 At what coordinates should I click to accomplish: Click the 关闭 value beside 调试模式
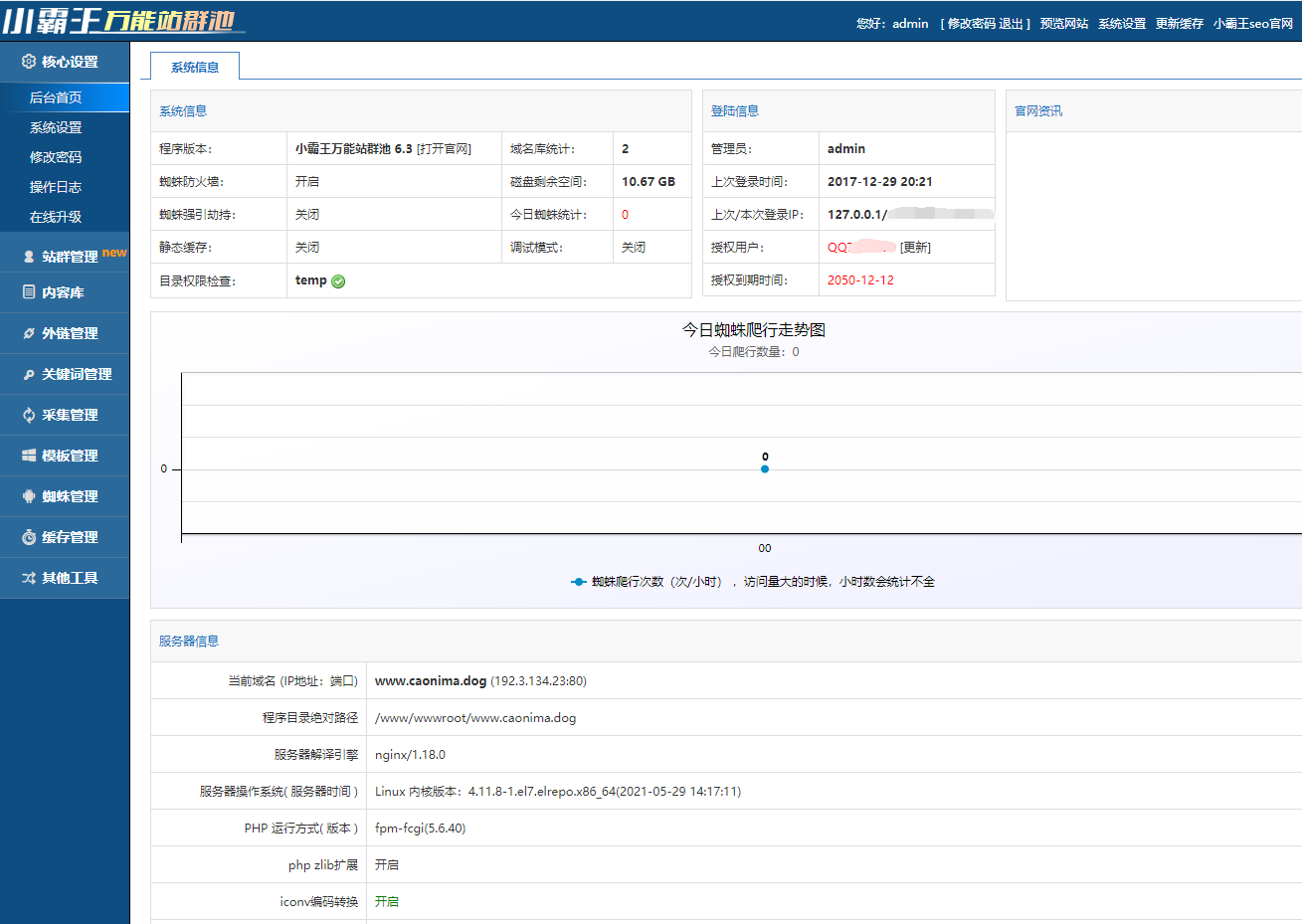[634, 248]
